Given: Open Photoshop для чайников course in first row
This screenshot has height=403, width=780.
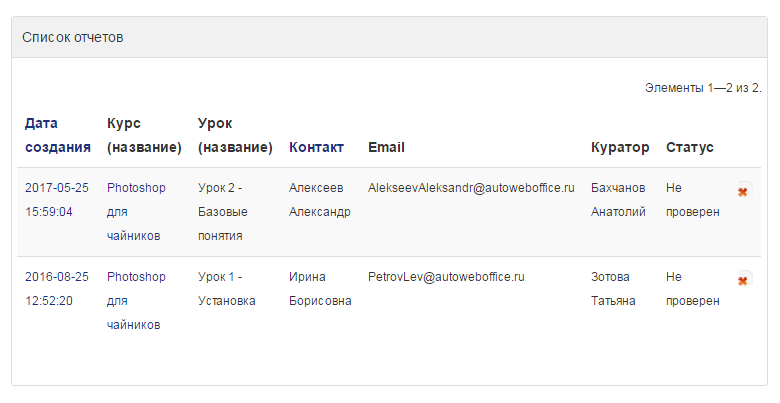Looking at the screenshot, I should click(x=136, y=212).
